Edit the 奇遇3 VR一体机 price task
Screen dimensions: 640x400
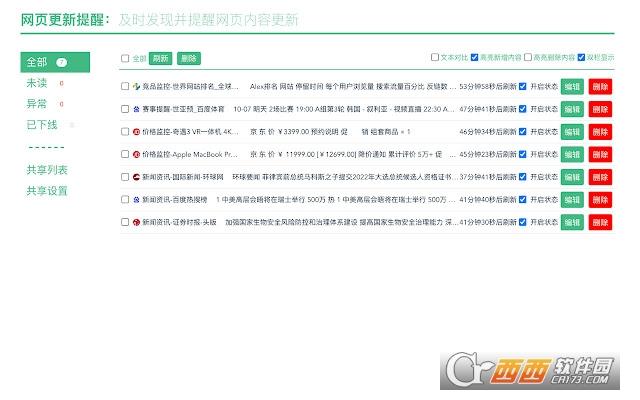coord(572,132)
